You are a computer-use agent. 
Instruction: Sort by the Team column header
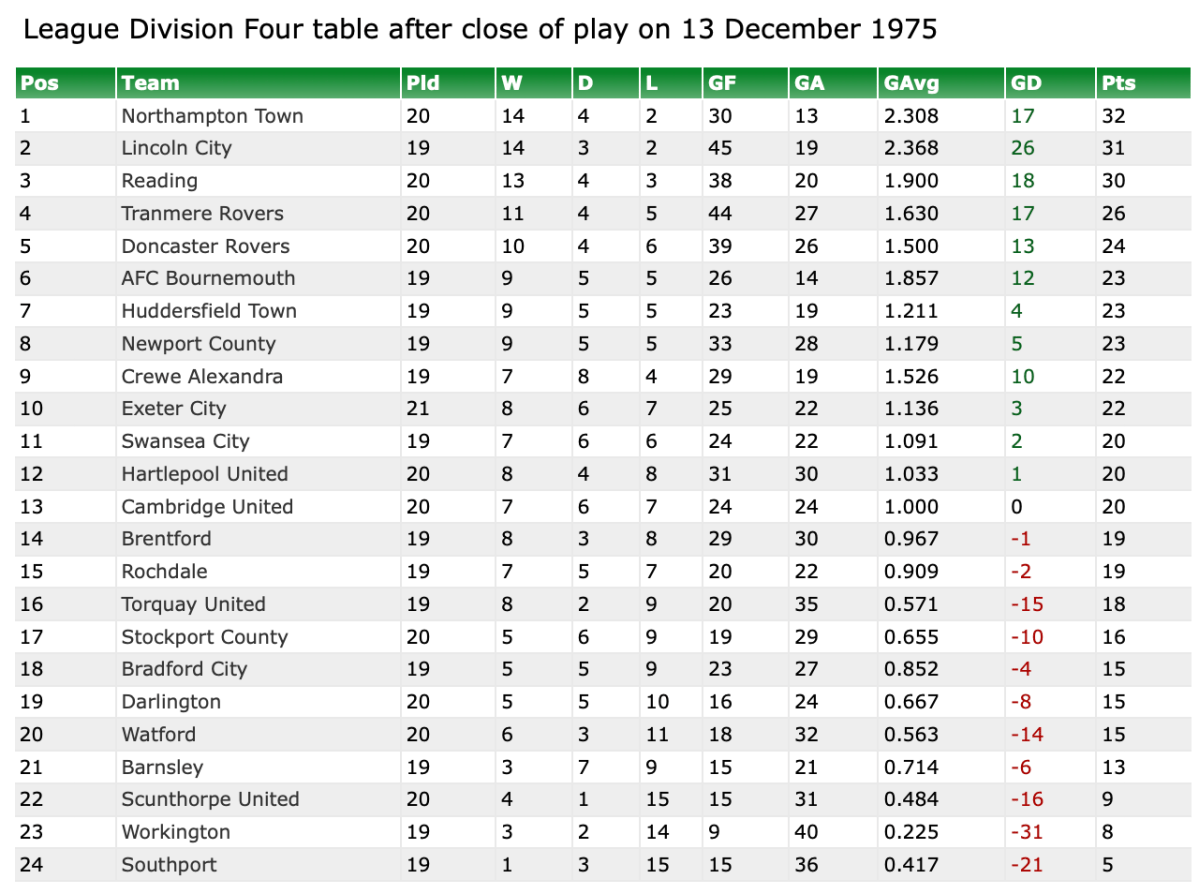(150, 83)
